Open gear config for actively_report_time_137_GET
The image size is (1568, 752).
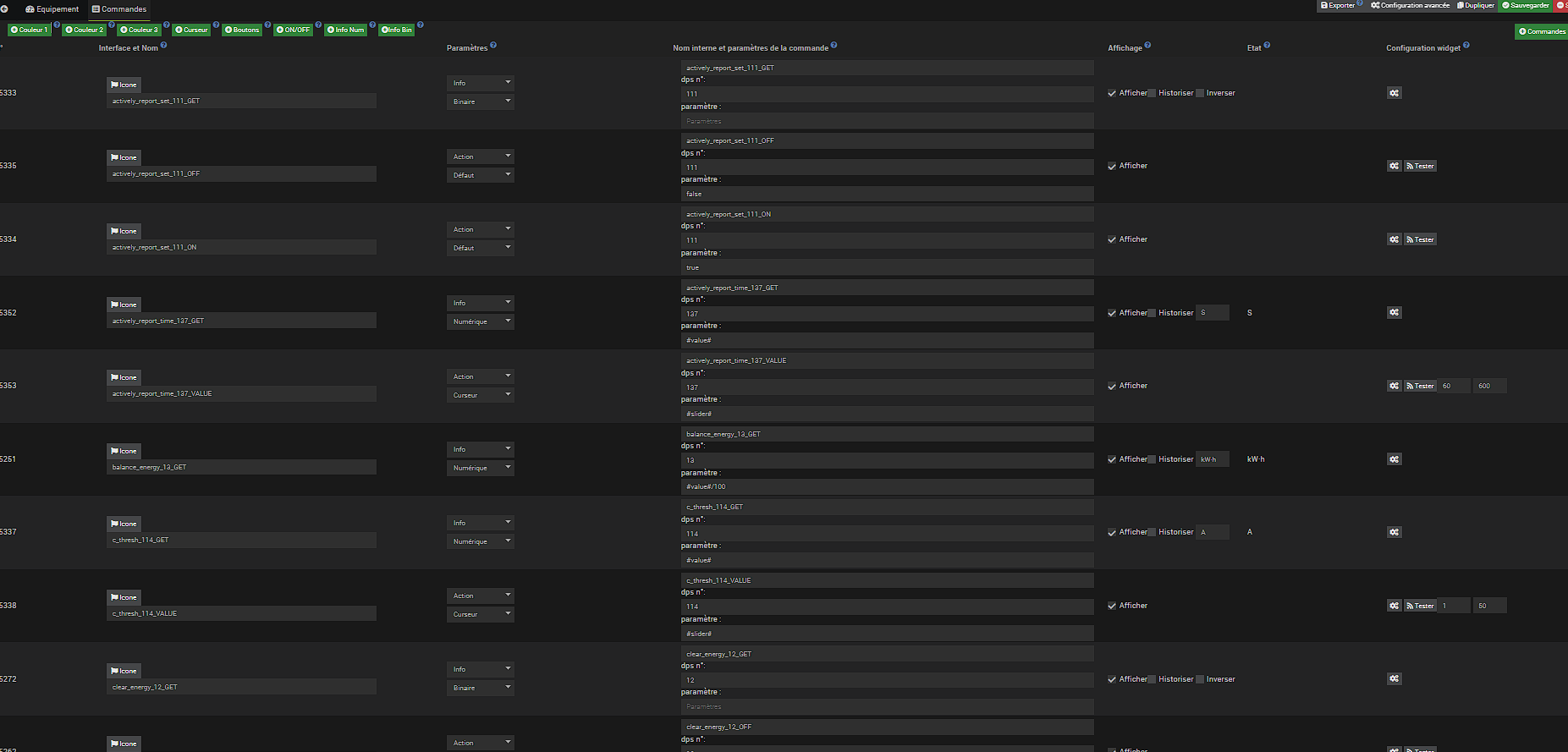coord(1394,313)
